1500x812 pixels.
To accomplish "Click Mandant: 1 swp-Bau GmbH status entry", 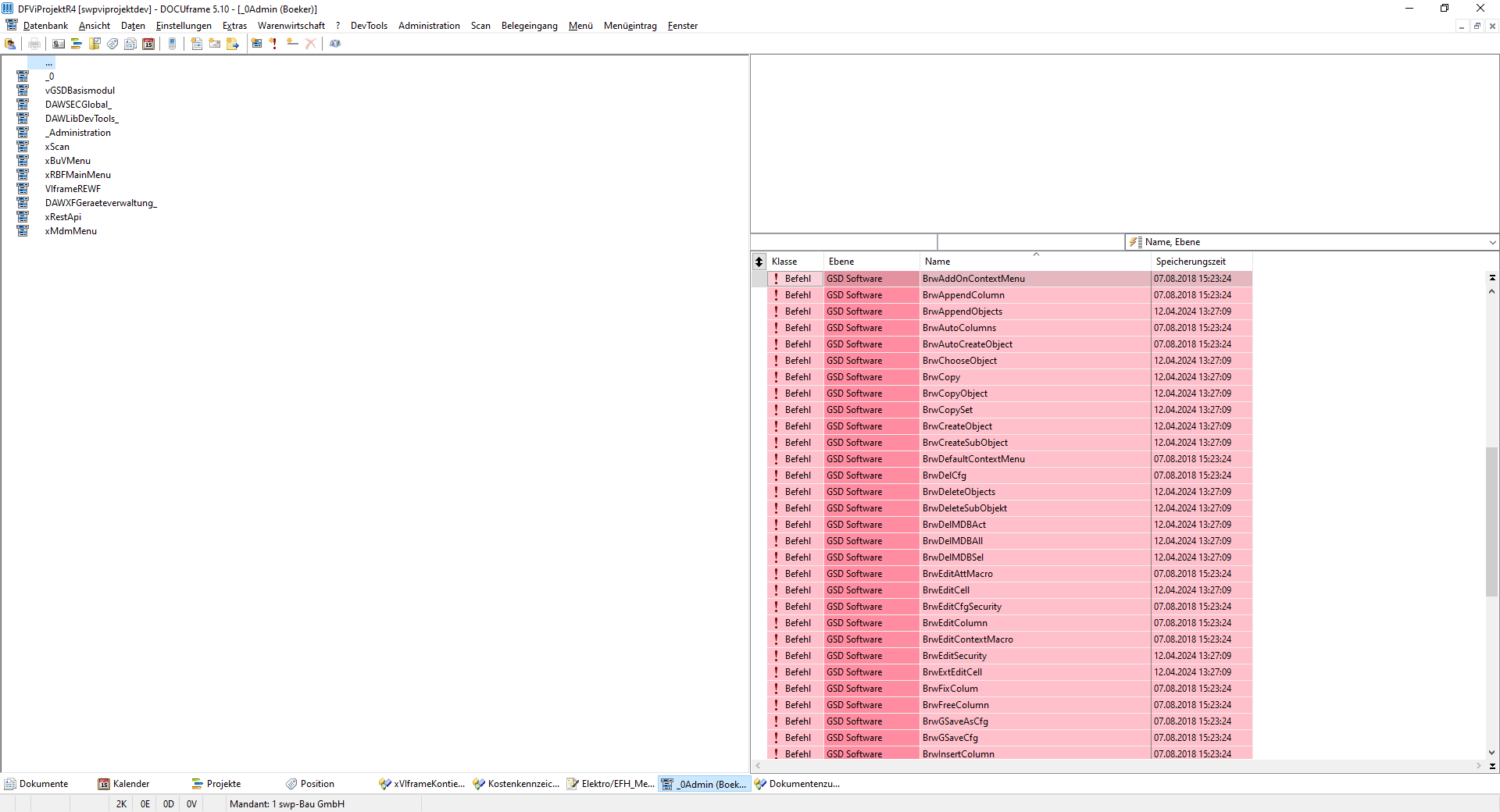I will (287, 804).
